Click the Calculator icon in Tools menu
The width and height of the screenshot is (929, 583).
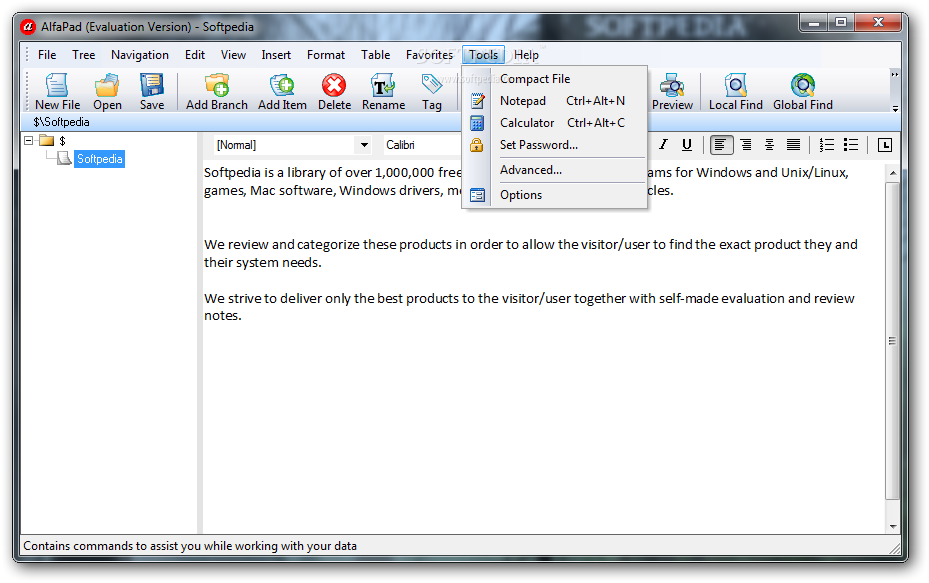(x=477, y=123)
